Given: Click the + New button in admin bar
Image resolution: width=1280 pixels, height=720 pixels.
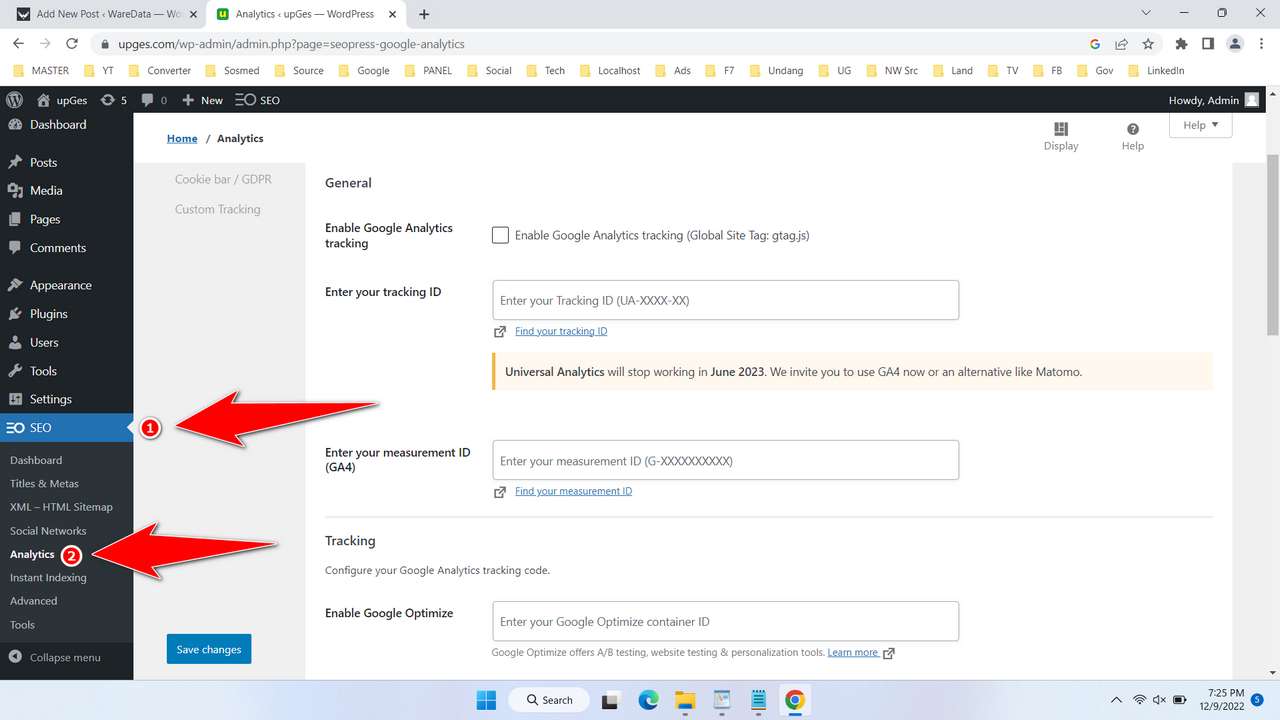Looking at the screenshot, I should pos(201,99).
